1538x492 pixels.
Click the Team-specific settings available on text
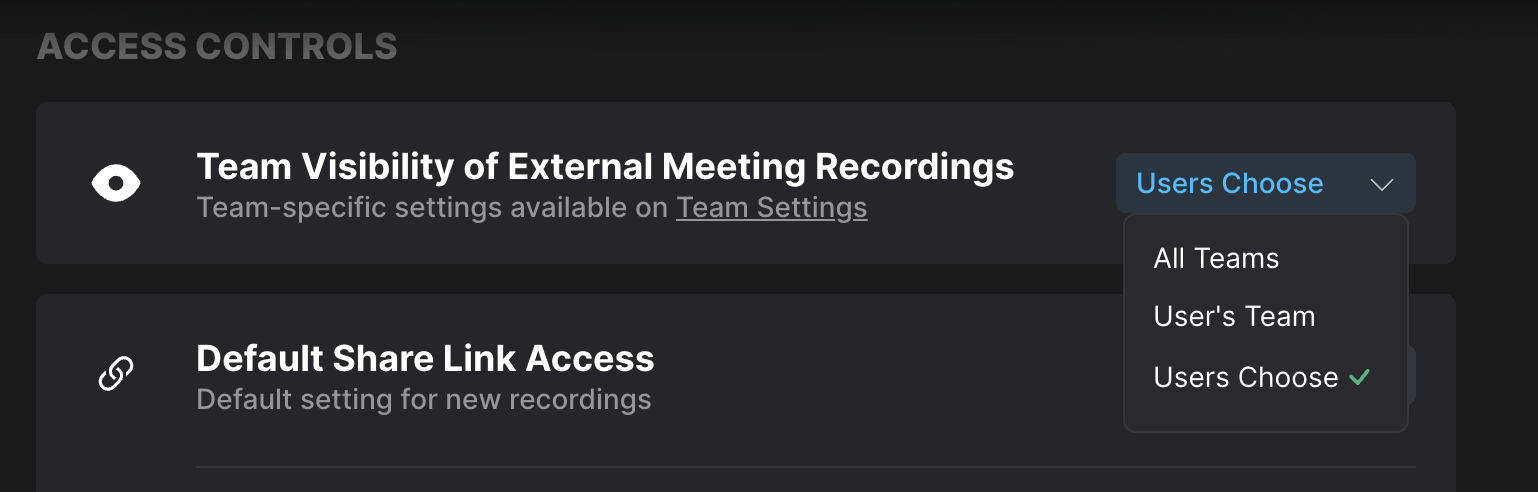pyautogui.click(x=432, y=208)
